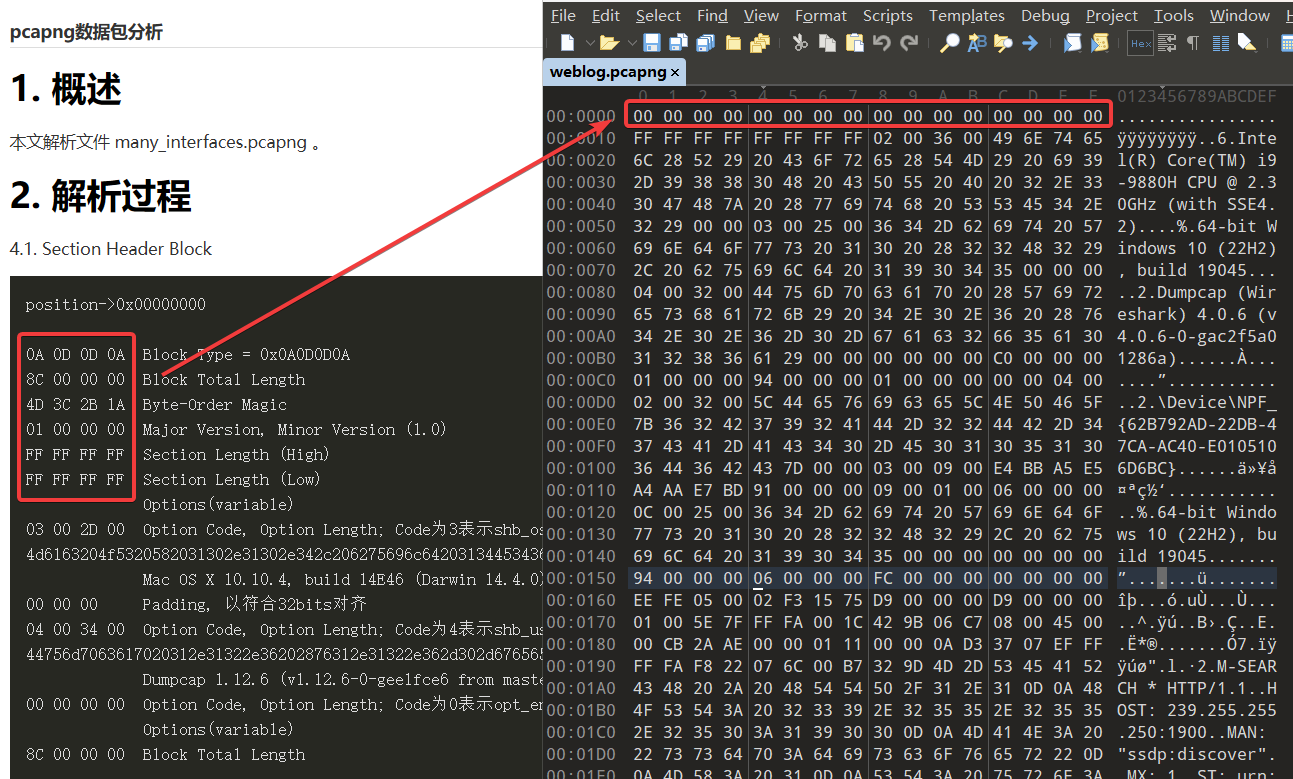
Task: Expand the dropdown arrow beside New file
Action: [589, 43]
